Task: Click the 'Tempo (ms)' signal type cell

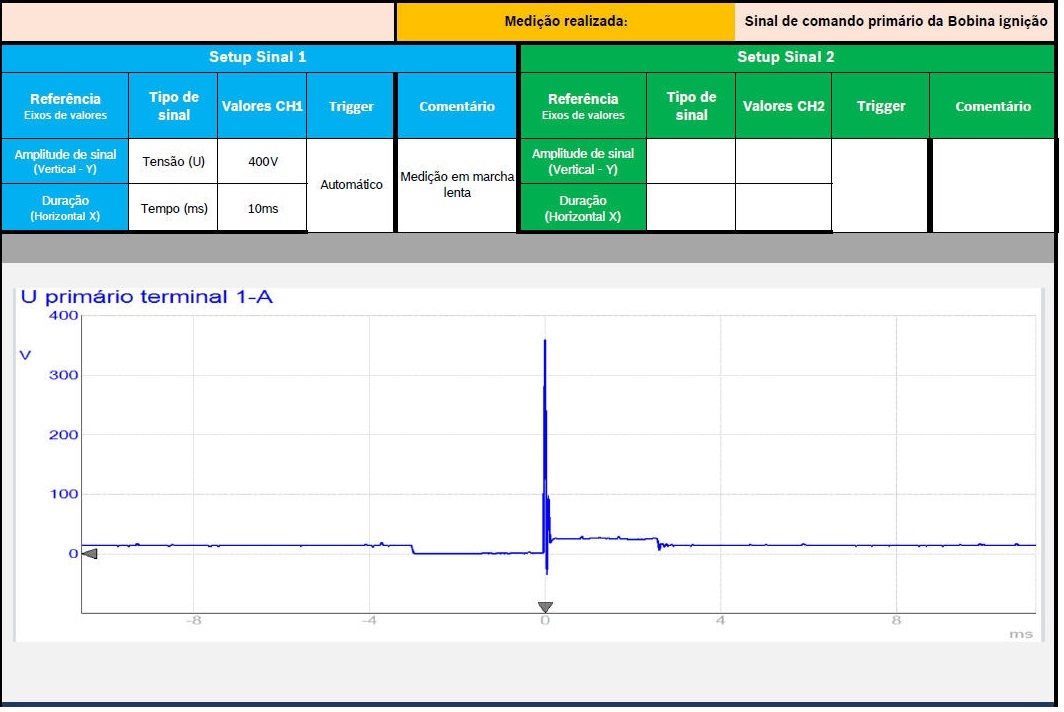Action: [x=174, y=208]
